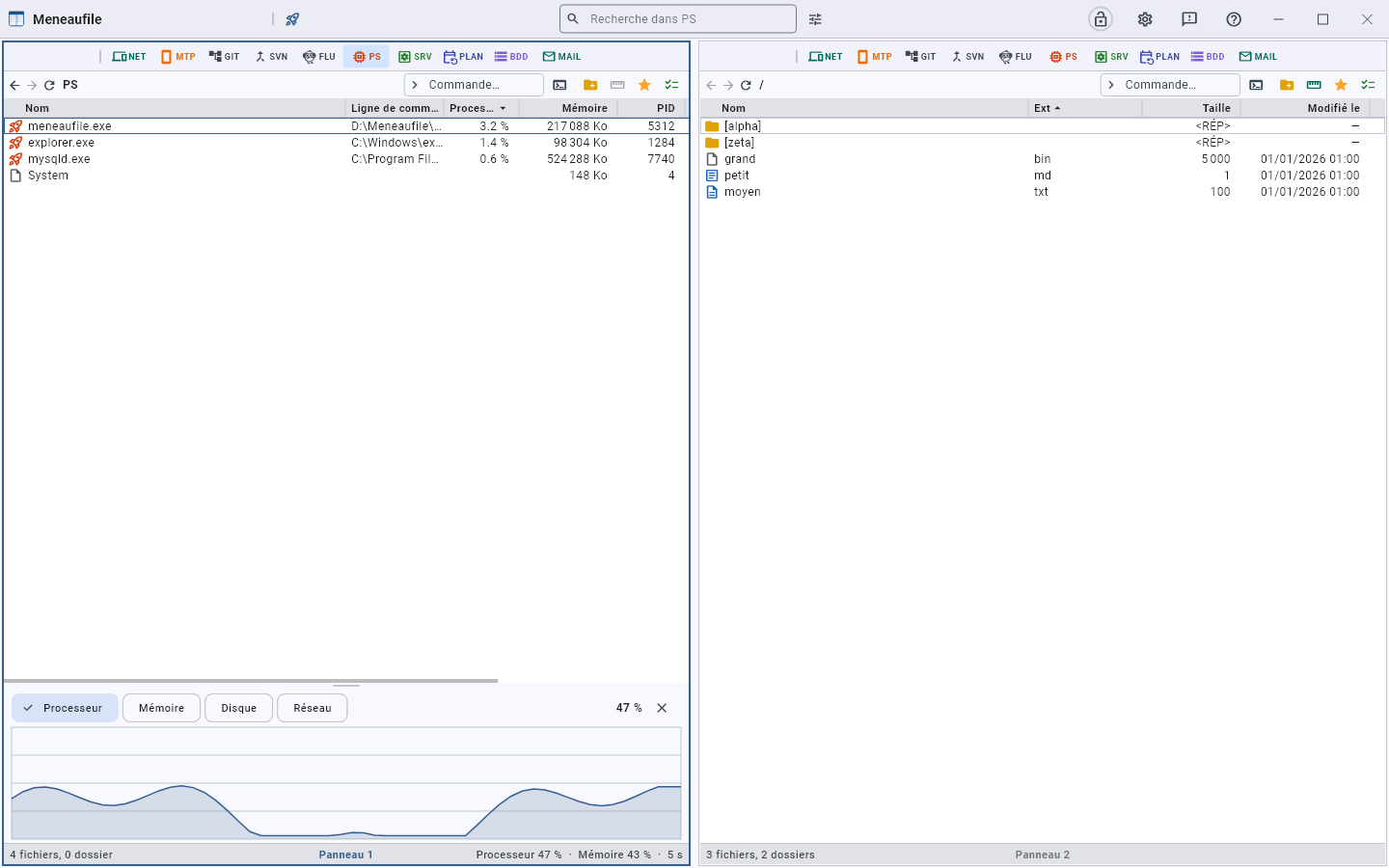Toggle the lock icon in title bar
Image resolution: width=1389 pixels, height=868 pixels.
tap(1101, 19)
